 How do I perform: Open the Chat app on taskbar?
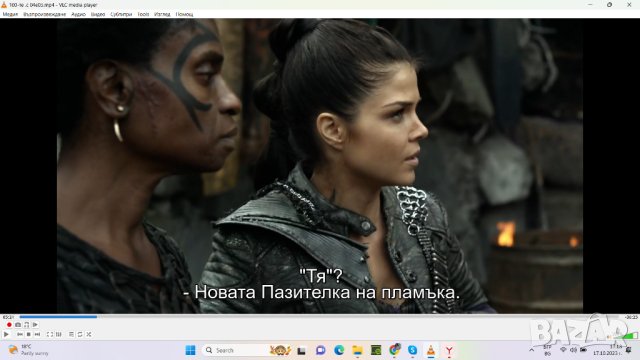(320, 350)
